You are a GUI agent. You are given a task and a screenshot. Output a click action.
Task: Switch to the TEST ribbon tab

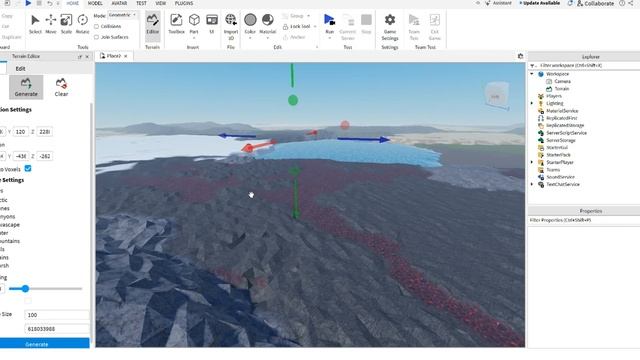[141, 3]
